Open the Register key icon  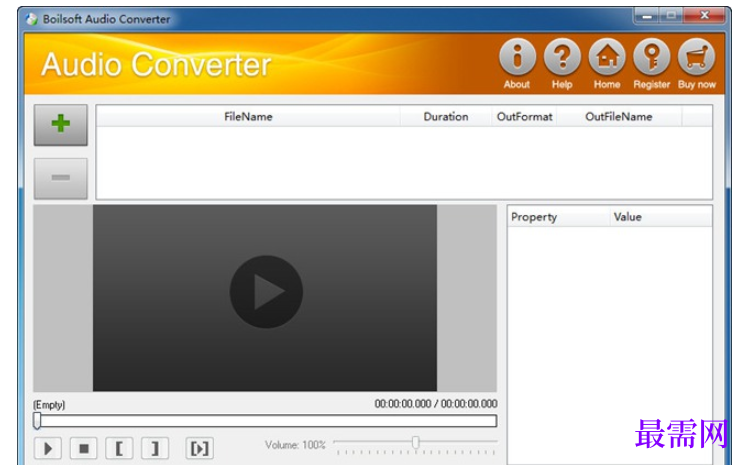point(652,57)
